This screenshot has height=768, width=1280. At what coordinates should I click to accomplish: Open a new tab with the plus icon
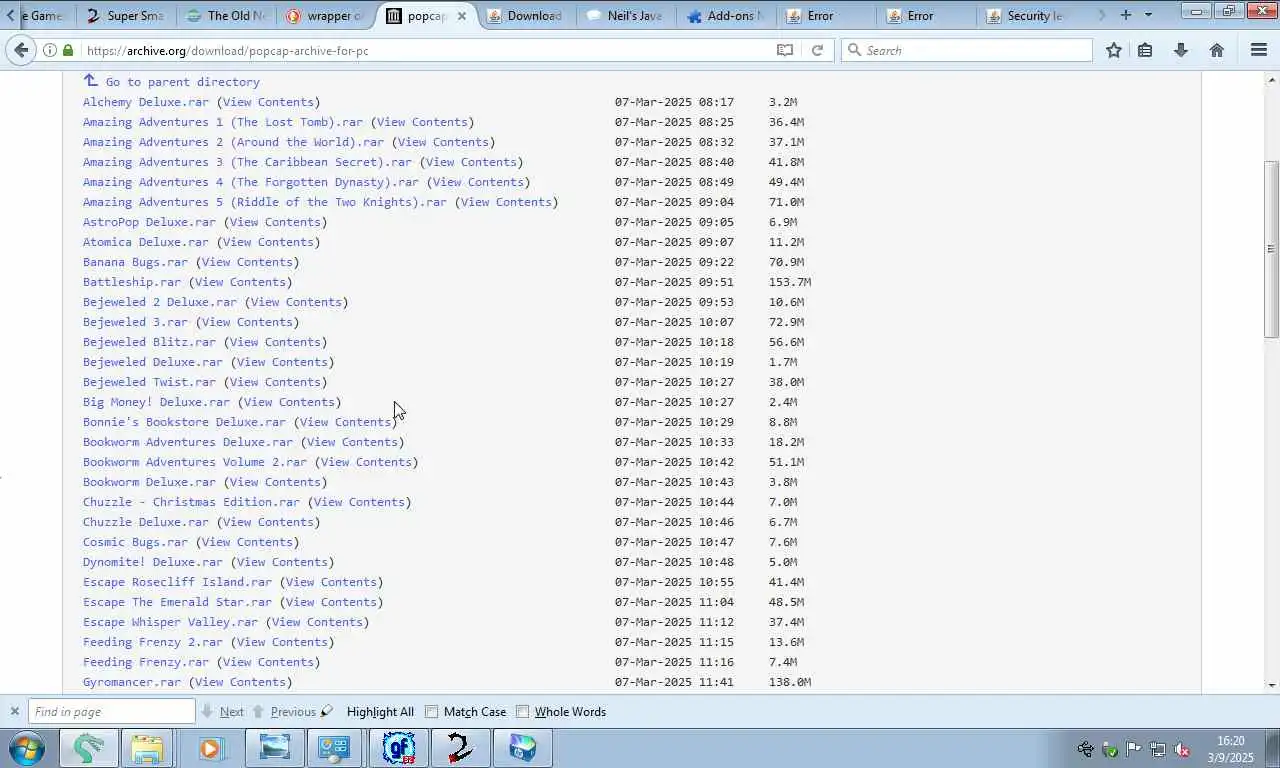[x=1126, y=15]
